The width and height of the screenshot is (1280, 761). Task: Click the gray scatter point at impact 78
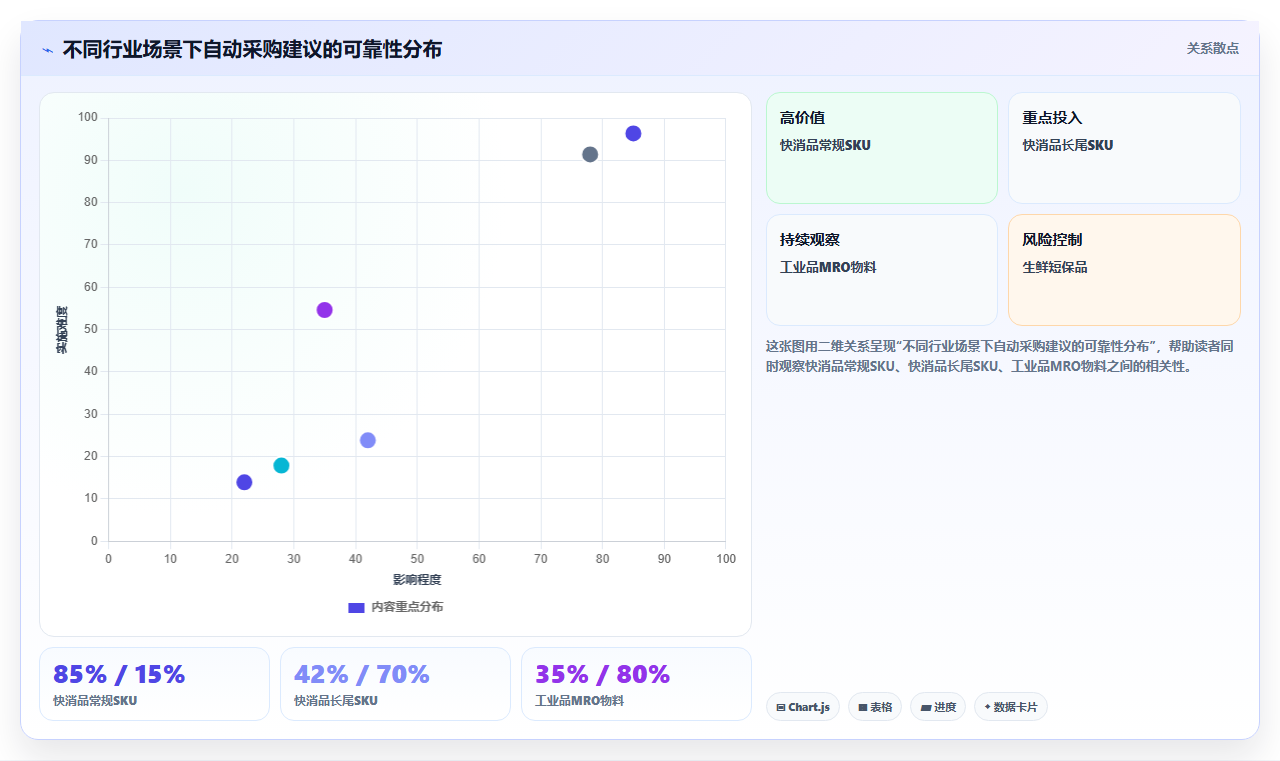pos(590,155)
